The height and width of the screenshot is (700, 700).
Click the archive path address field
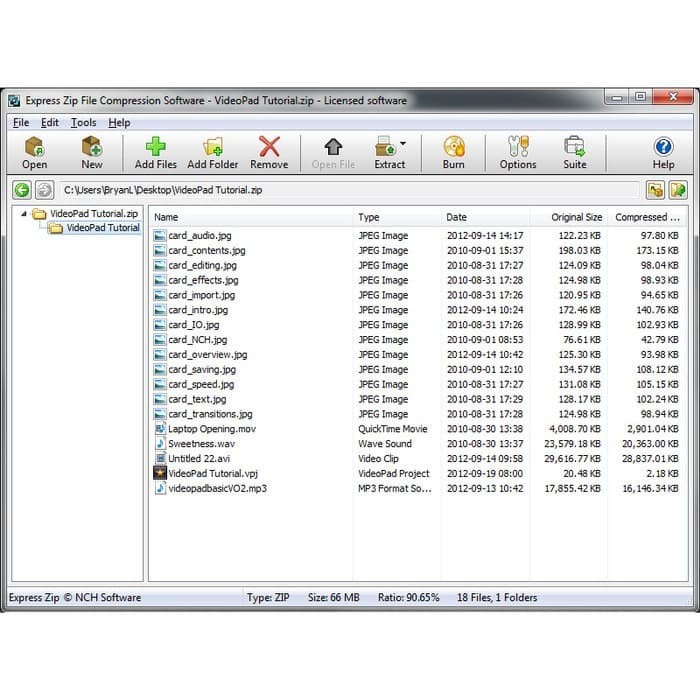tap(350, 190)
